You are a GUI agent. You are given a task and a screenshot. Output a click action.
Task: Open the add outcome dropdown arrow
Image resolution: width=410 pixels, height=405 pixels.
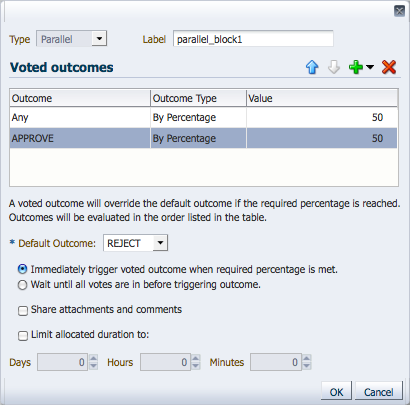click(x=370, y=67)
